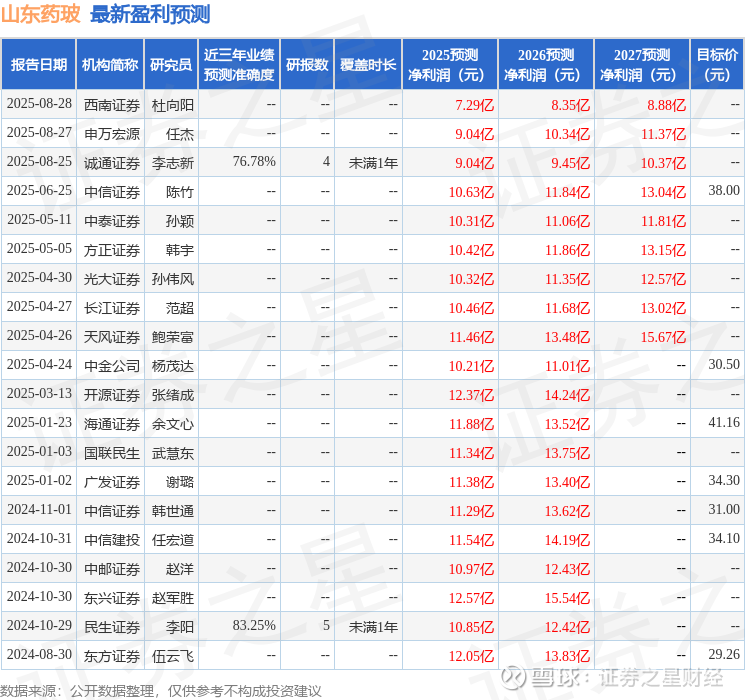Select analyst name 孙伟风
Image resolution: width=745 pixels, height=700 pixels.
pos(172,279)
